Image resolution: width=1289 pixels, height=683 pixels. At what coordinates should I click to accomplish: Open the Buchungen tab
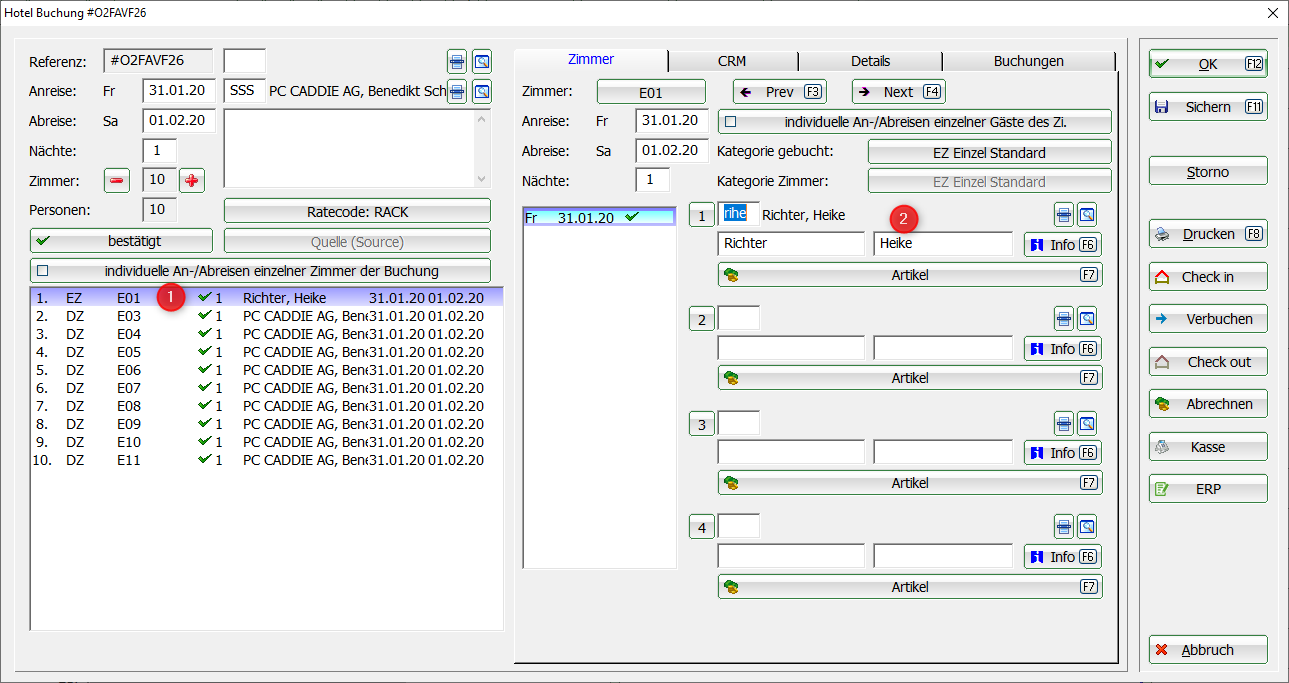[x=1029, y=61]
